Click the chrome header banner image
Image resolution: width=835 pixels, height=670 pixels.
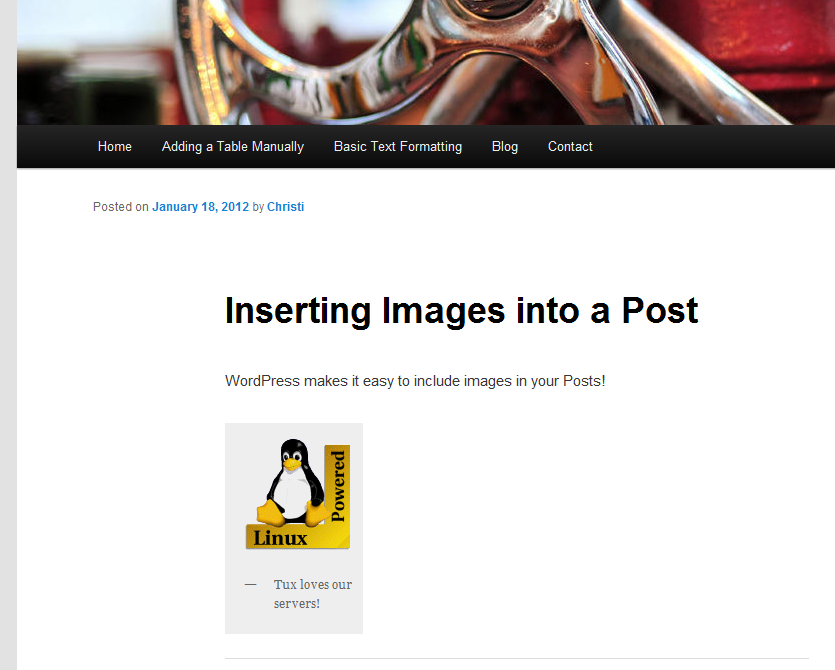tap(425, 60)
